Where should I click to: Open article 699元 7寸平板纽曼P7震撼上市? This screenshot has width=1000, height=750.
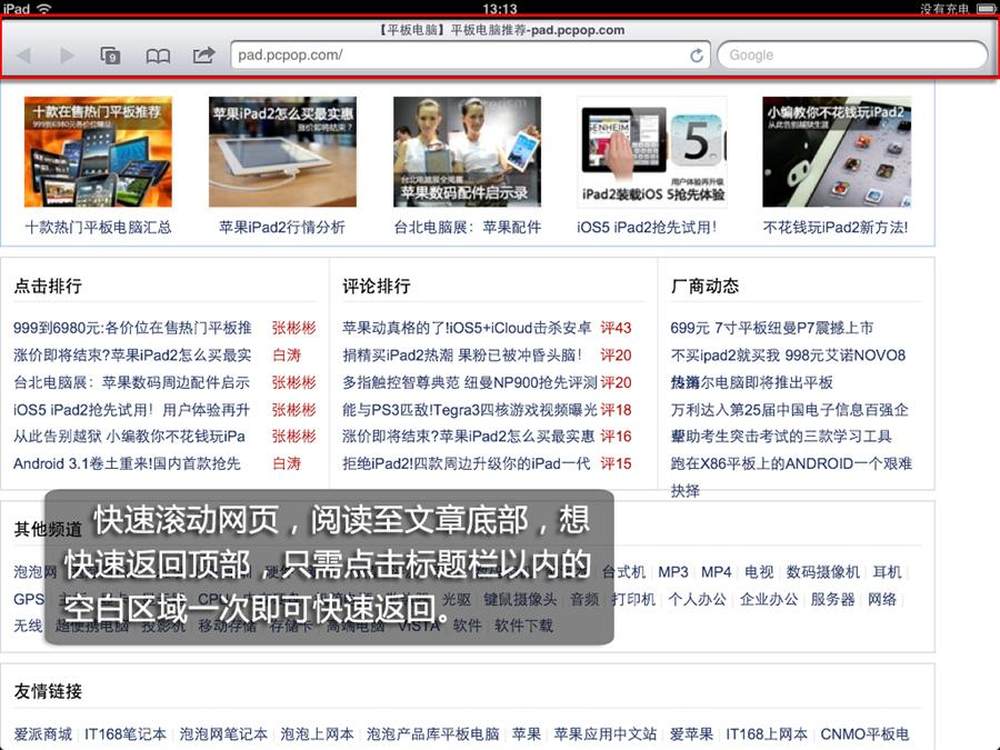pos(772,328)
